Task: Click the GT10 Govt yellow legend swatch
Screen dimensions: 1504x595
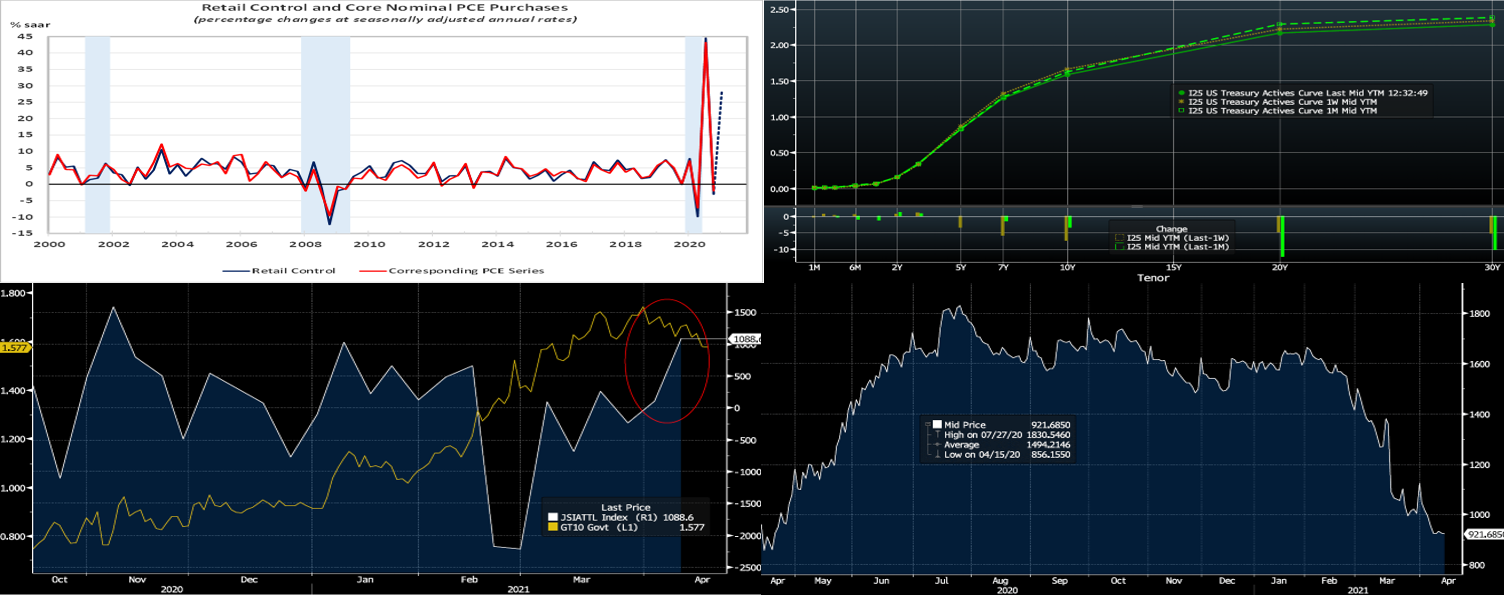Action: [552, 527]
